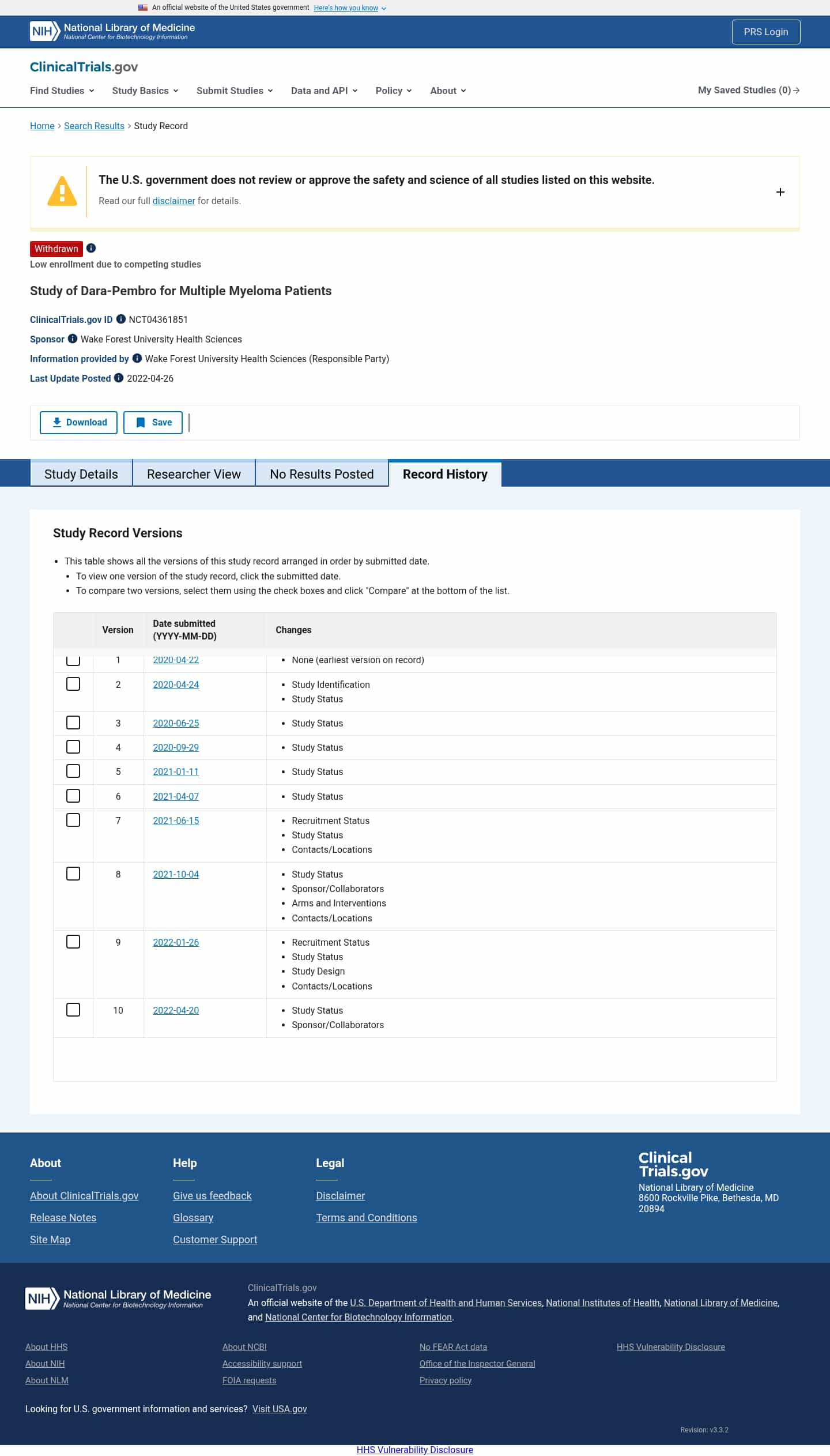
Task: View version dated 2021-01-11
Action: pos(176,772)
